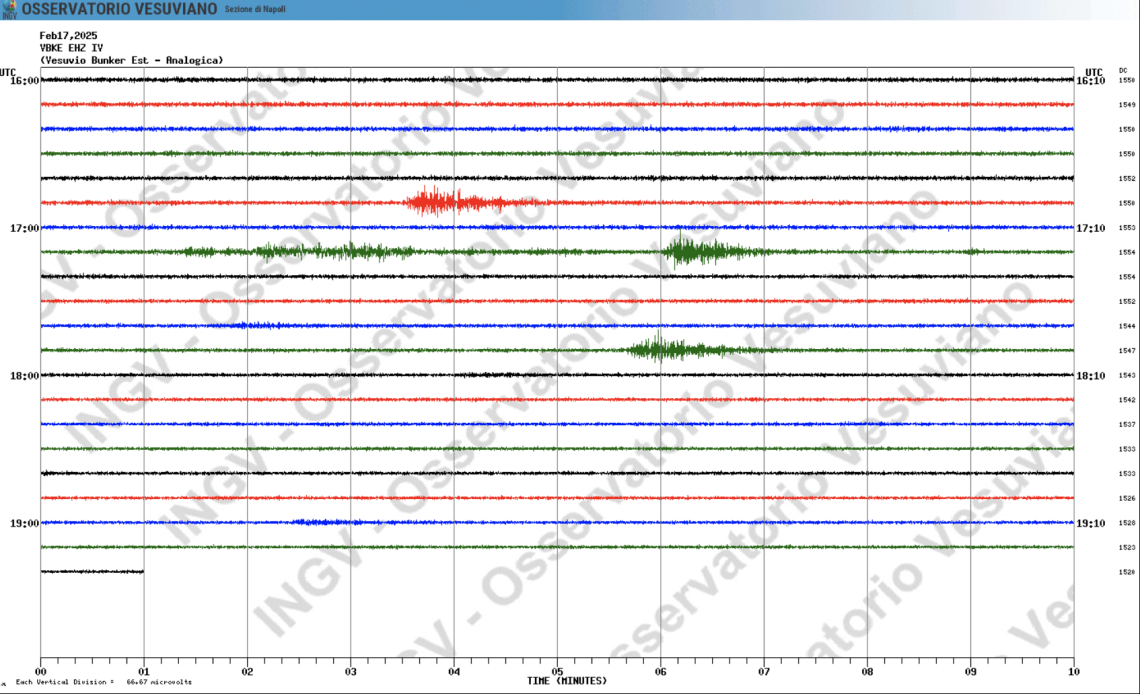Click the 05 minute tick on the axis

point(557,672)
